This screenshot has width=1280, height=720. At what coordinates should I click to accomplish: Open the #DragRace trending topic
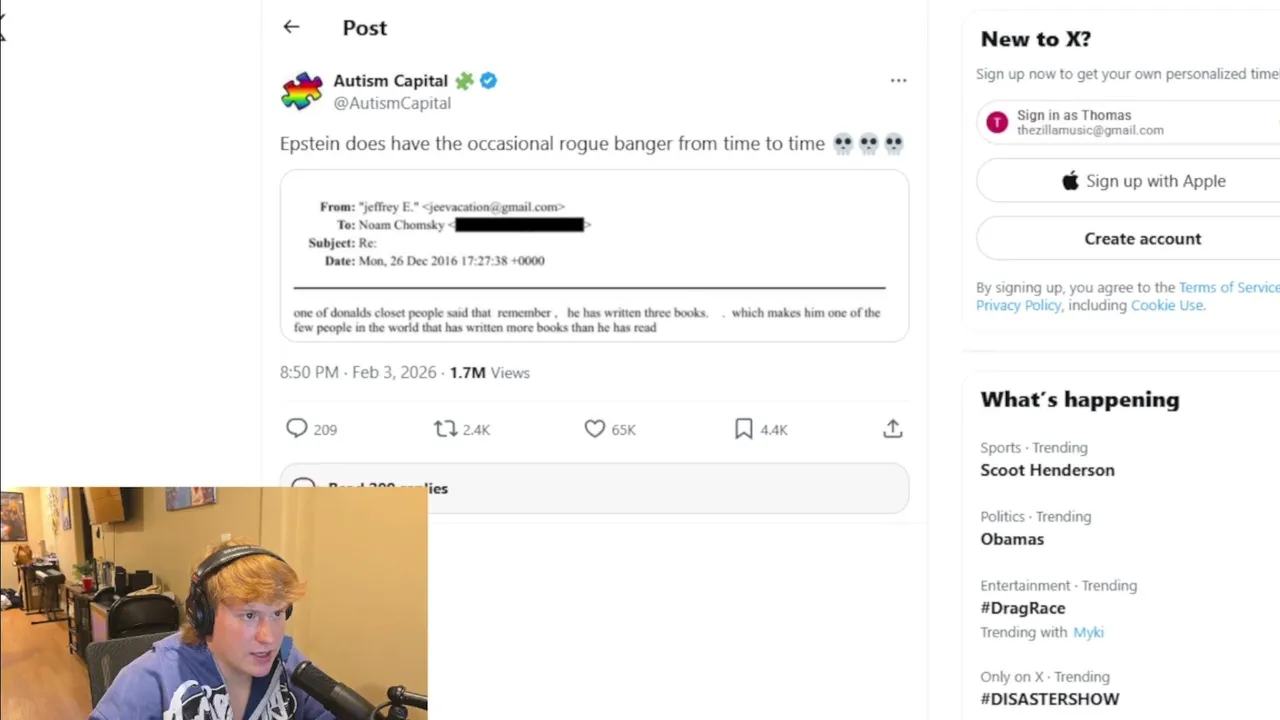[1022, 608]
